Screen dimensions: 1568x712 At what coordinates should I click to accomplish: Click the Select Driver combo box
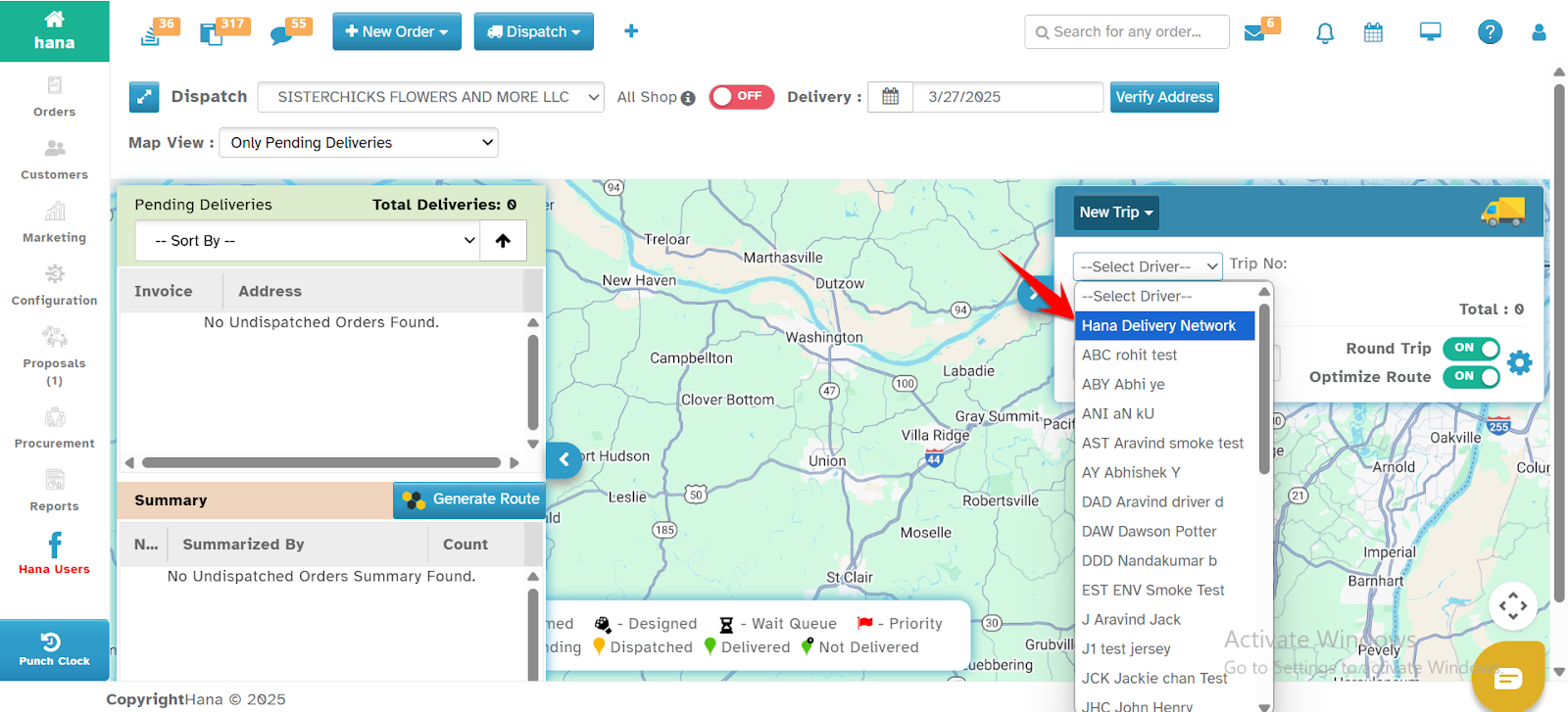click(1148, 266)
